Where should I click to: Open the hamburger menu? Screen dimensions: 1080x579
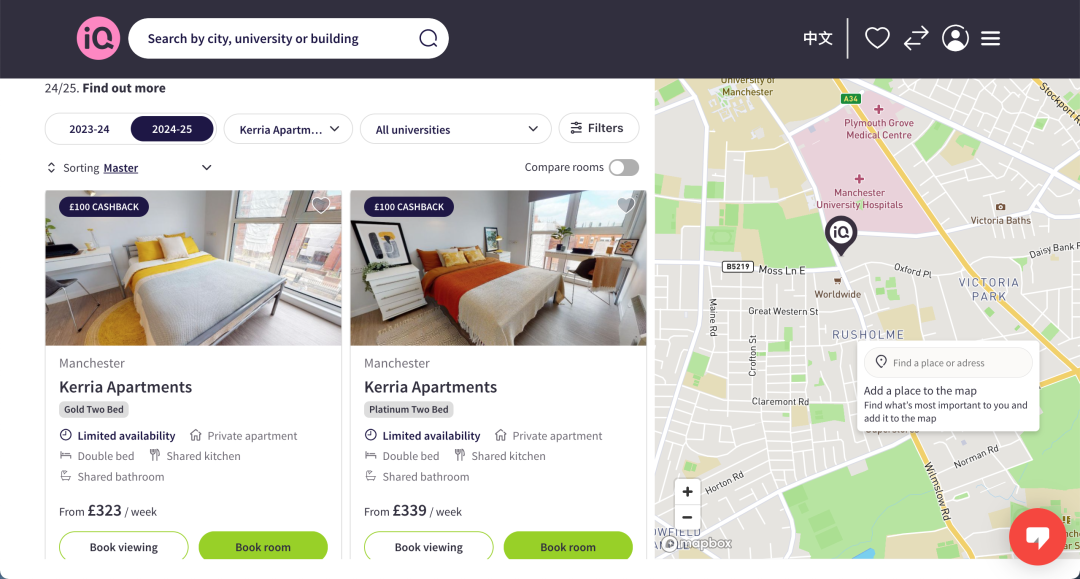point(990,39)
